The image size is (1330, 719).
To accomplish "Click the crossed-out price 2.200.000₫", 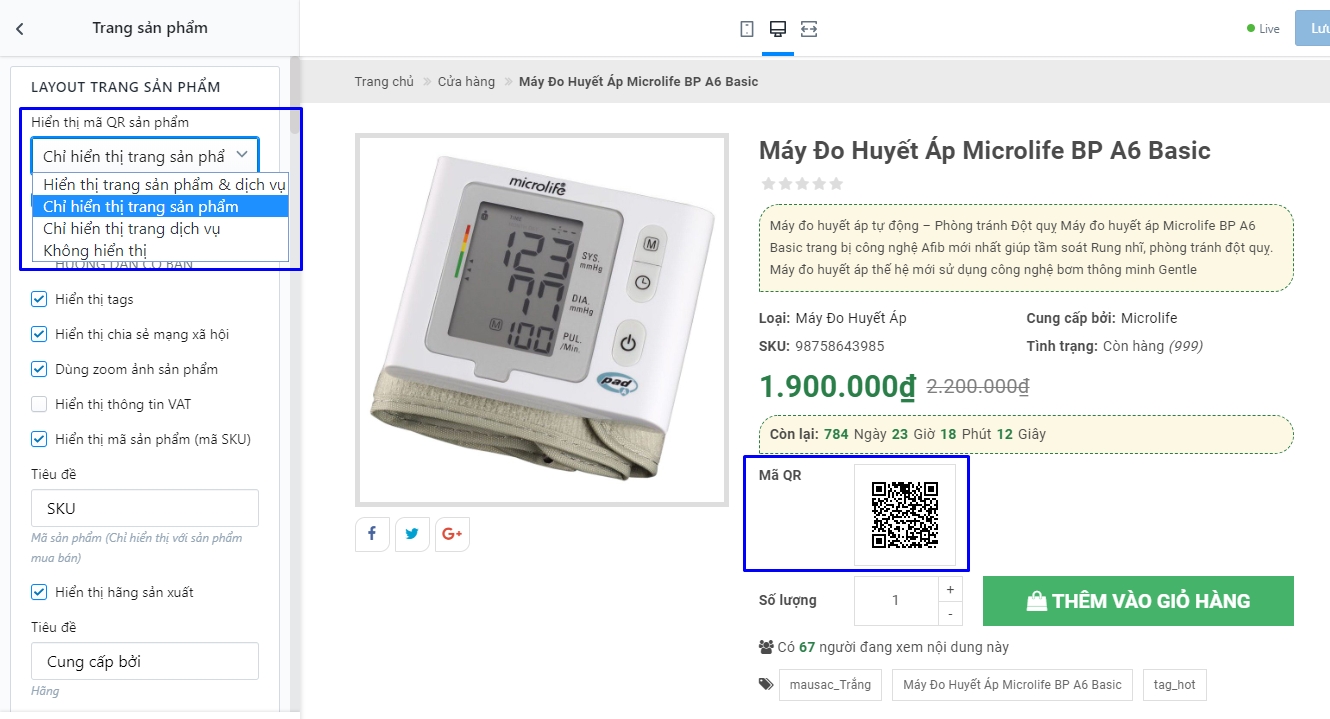I will tap(978, 386).
